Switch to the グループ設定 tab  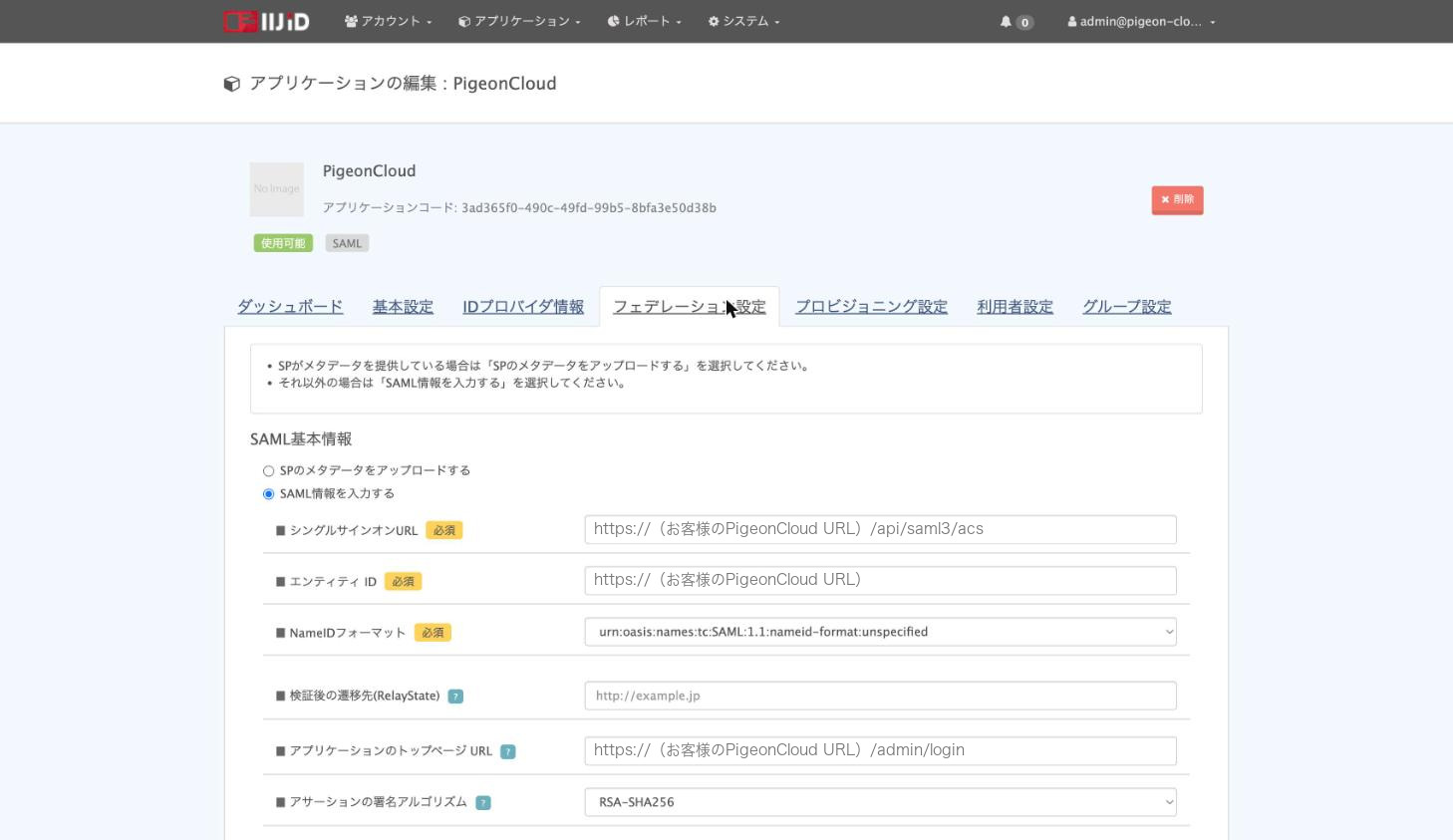1127,306
